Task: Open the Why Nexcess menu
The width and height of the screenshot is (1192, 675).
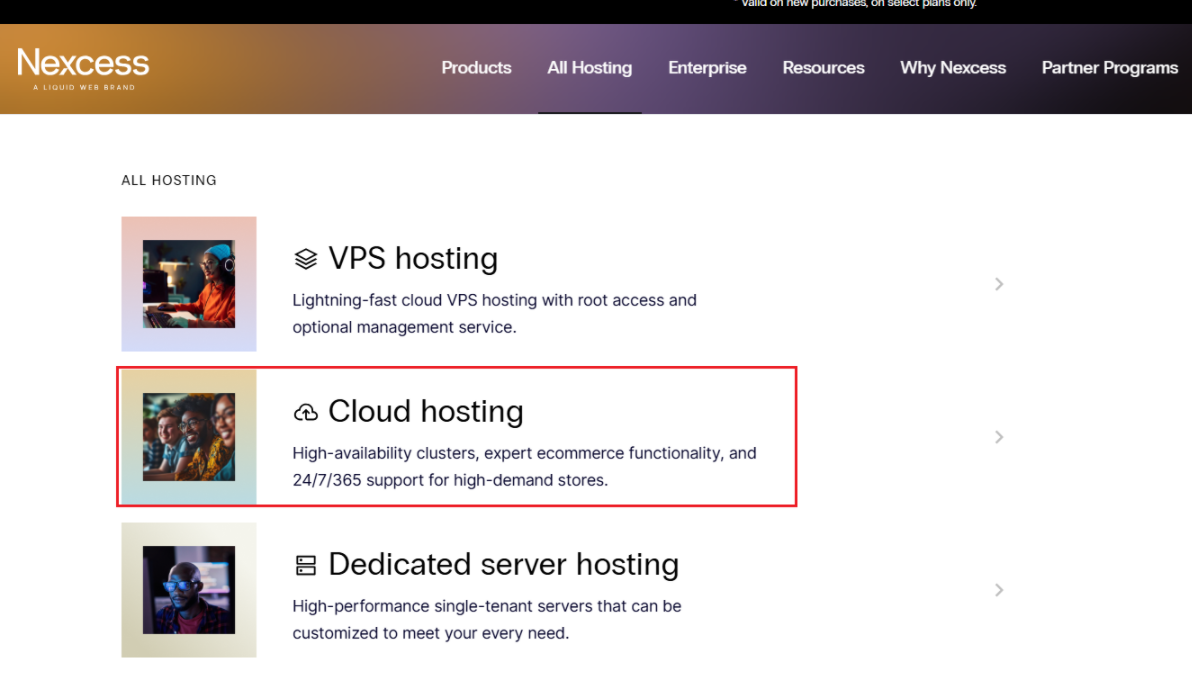Action: point(953,68)
